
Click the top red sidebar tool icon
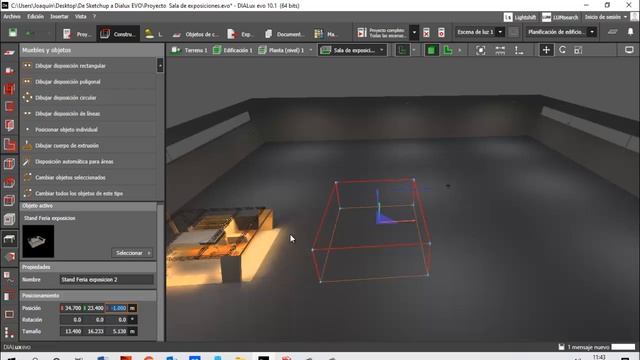[x=9, y=52]
